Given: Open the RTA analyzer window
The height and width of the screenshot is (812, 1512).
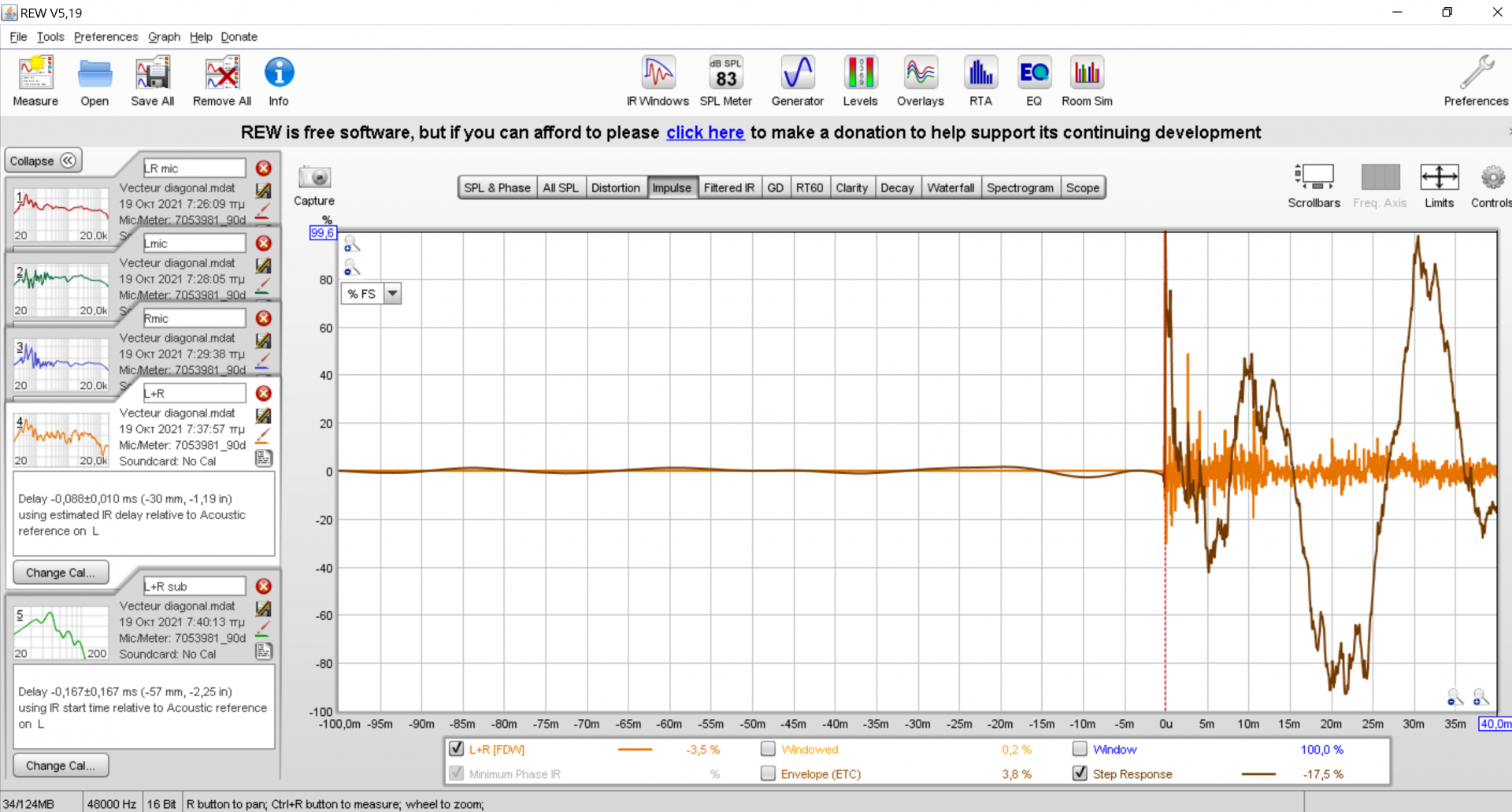Looking at the screenshot, I should point(980,80).
